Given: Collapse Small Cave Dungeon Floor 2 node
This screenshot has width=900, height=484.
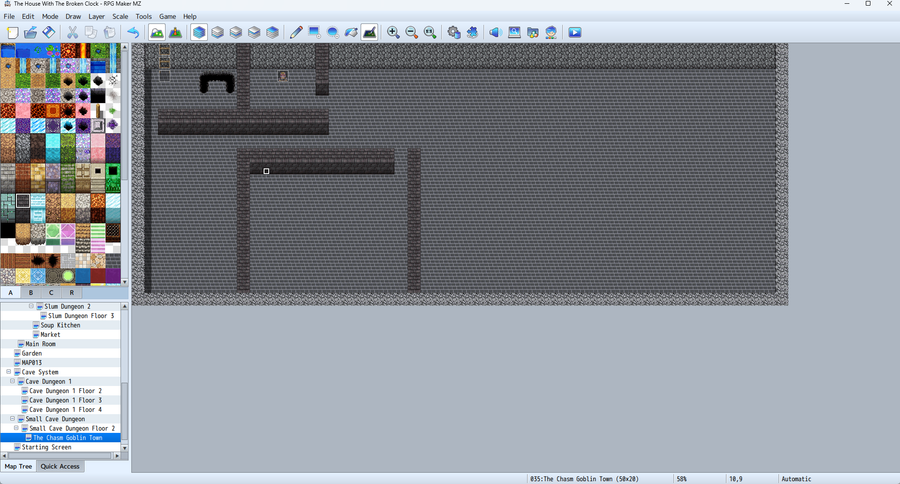Looking at the screenshot, I should pyautogui.click(x=16, y=428).
